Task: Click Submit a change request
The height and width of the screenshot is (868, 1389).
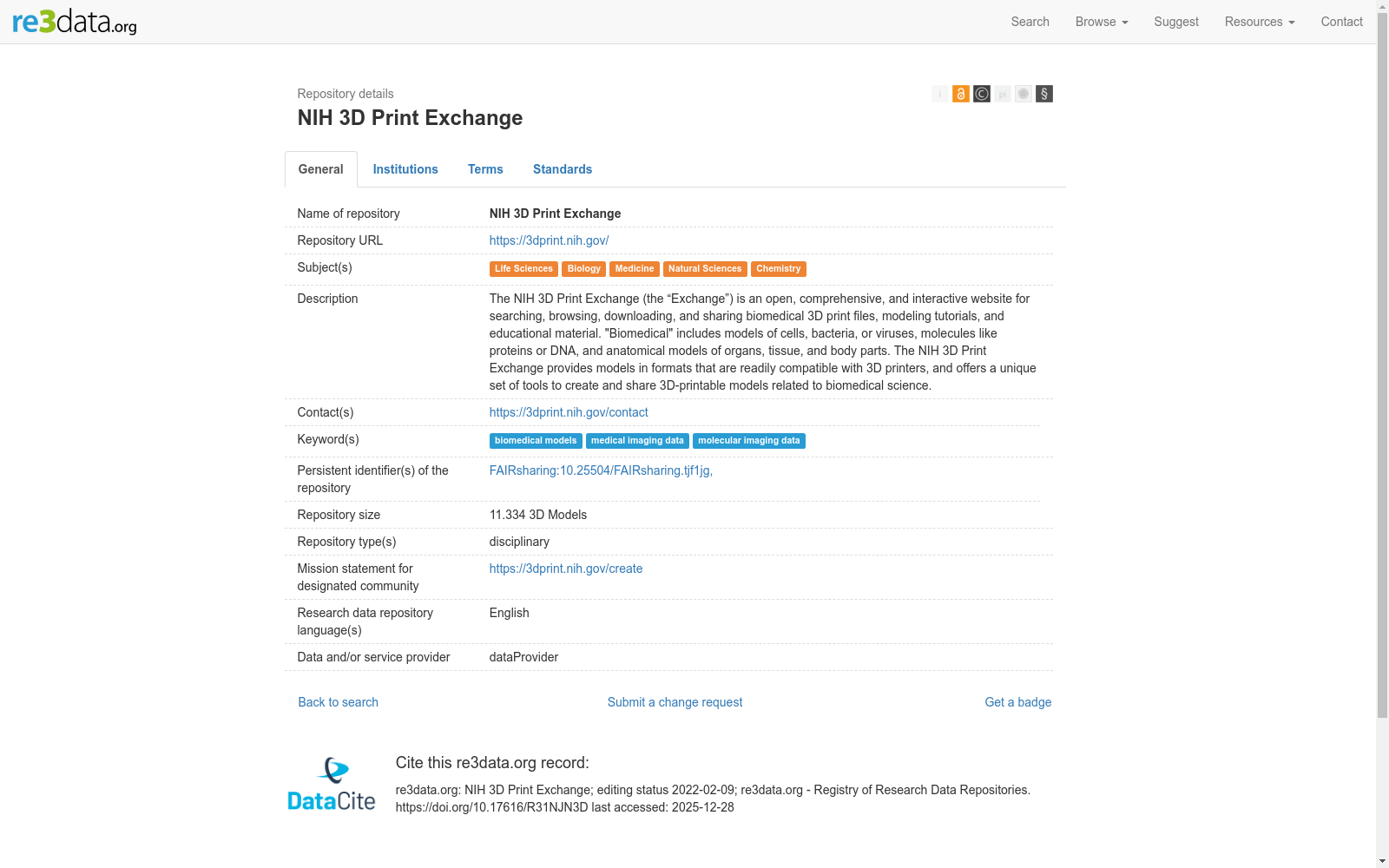Action: [675, 702]
